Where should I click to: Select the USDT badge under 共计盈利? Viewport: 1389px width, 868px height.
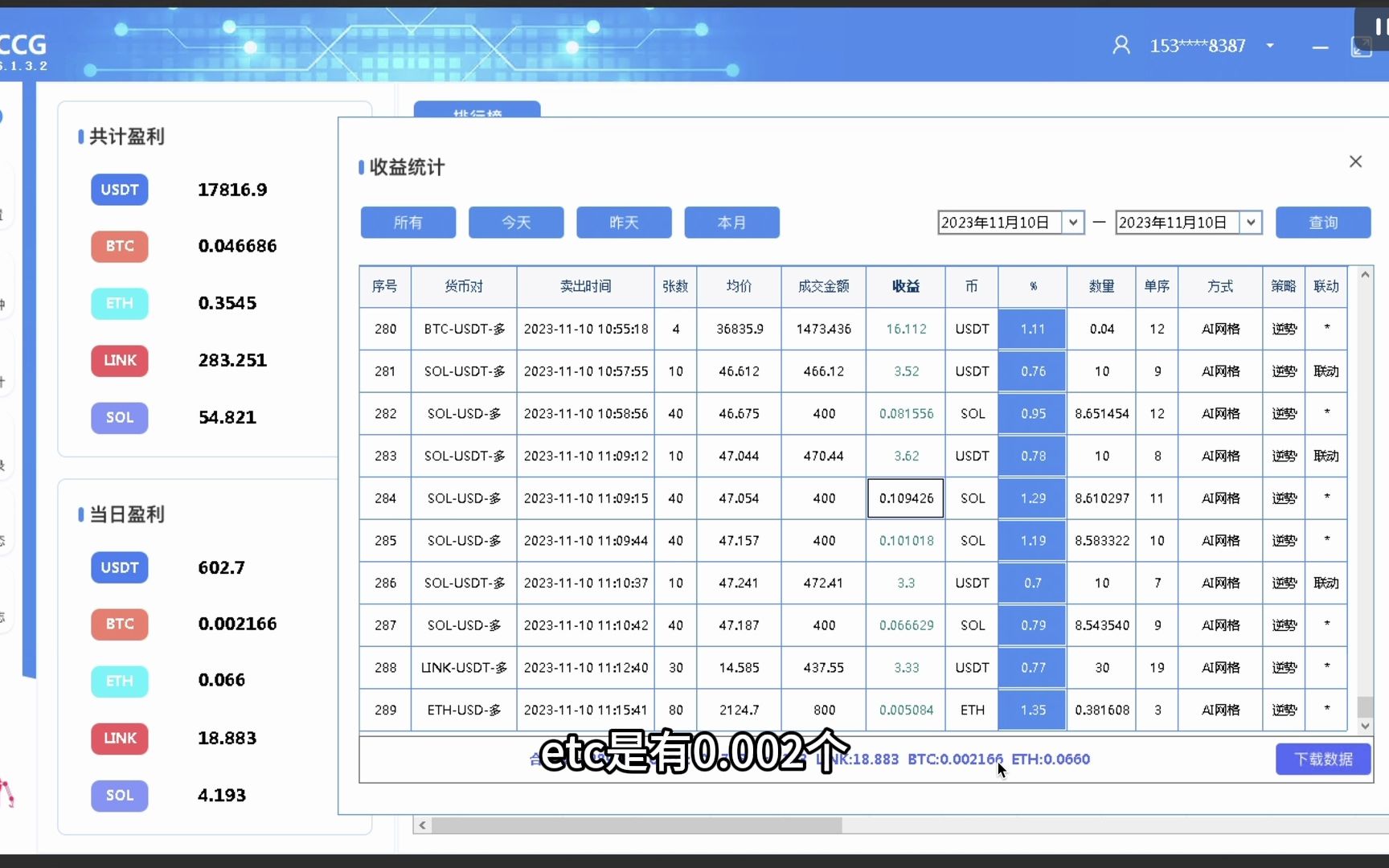click(119, 190)
